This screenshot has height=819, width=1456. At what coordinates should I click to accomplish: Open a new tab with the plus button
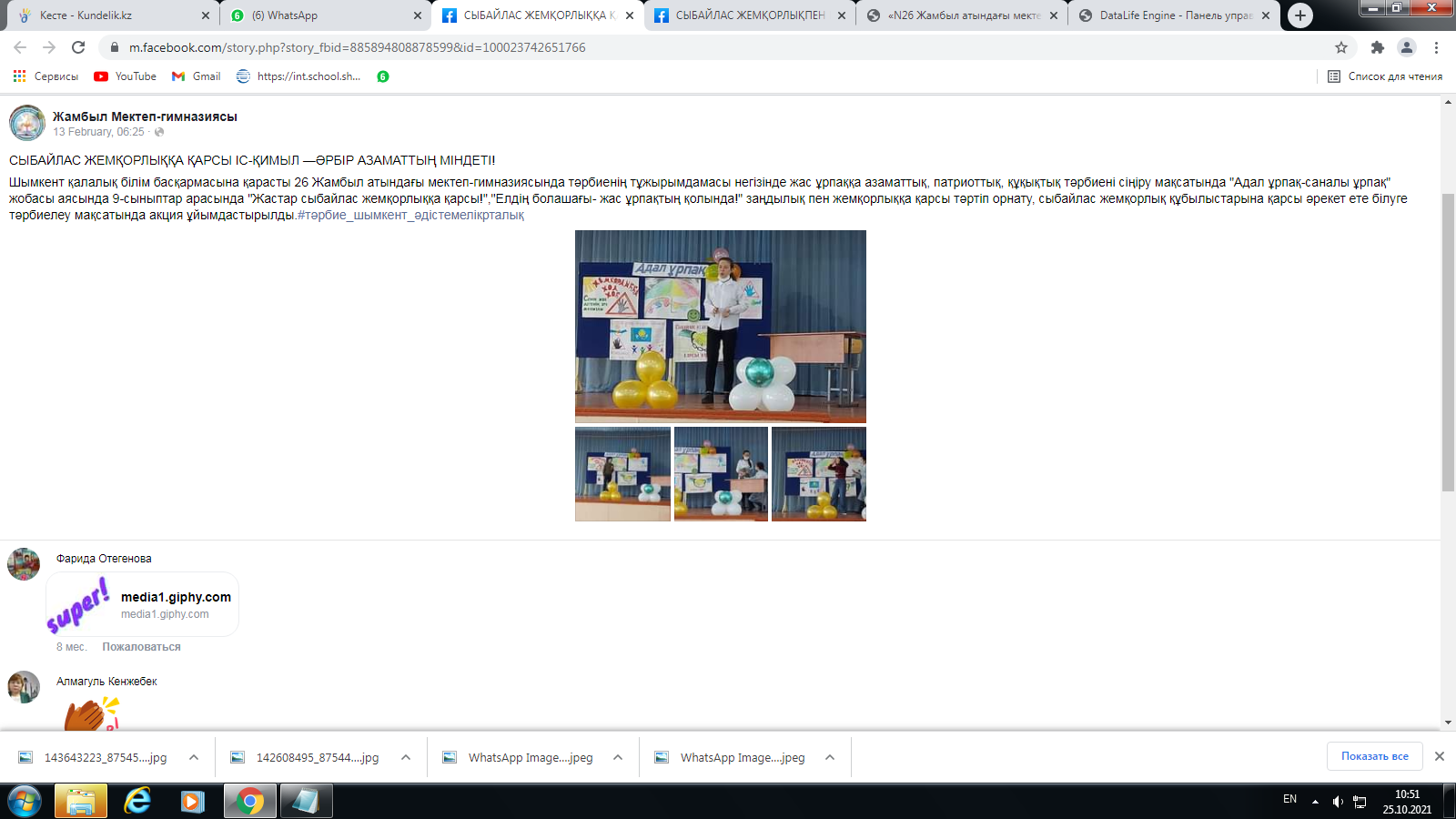pyautogui.click(x=1299, y=15)
